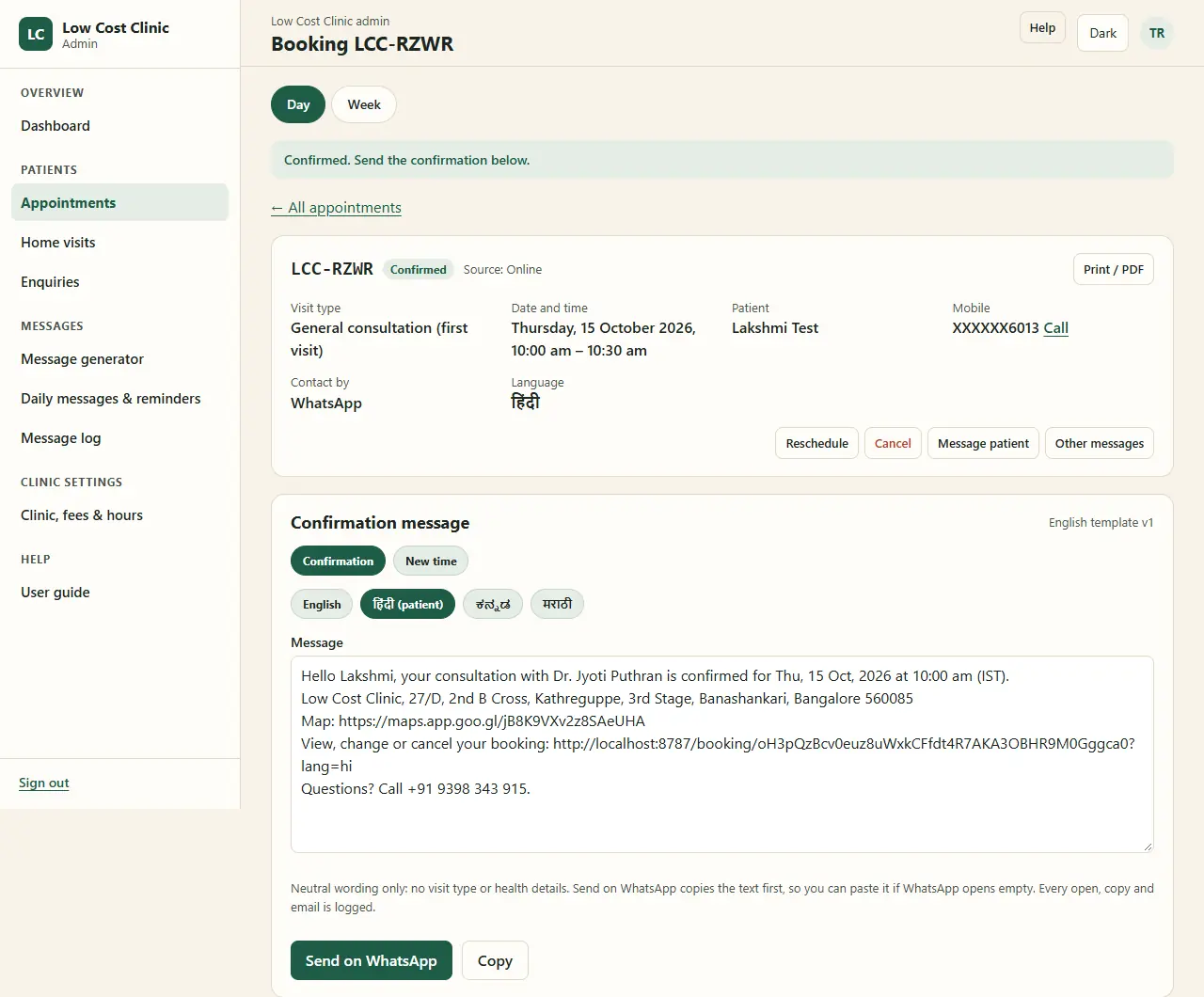Click Message patient button
Image resolution: width=1204 pixels, height=997 pixels.
tap(983, 443)
